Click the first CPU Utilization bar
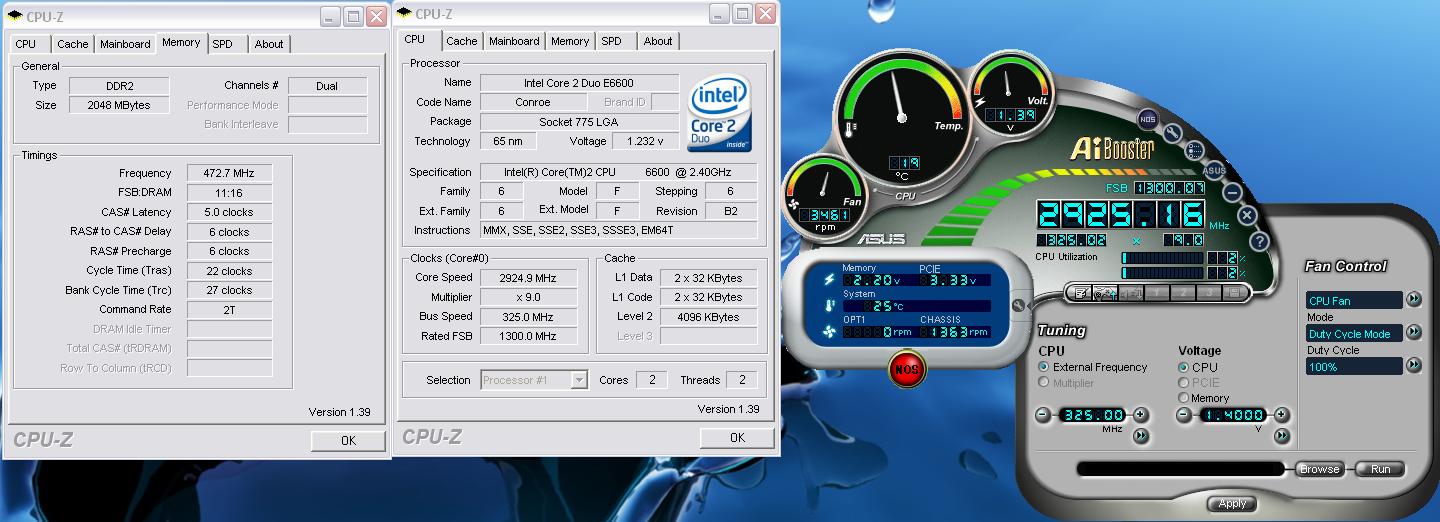1440x522 pixels. tap(1163, 258)
